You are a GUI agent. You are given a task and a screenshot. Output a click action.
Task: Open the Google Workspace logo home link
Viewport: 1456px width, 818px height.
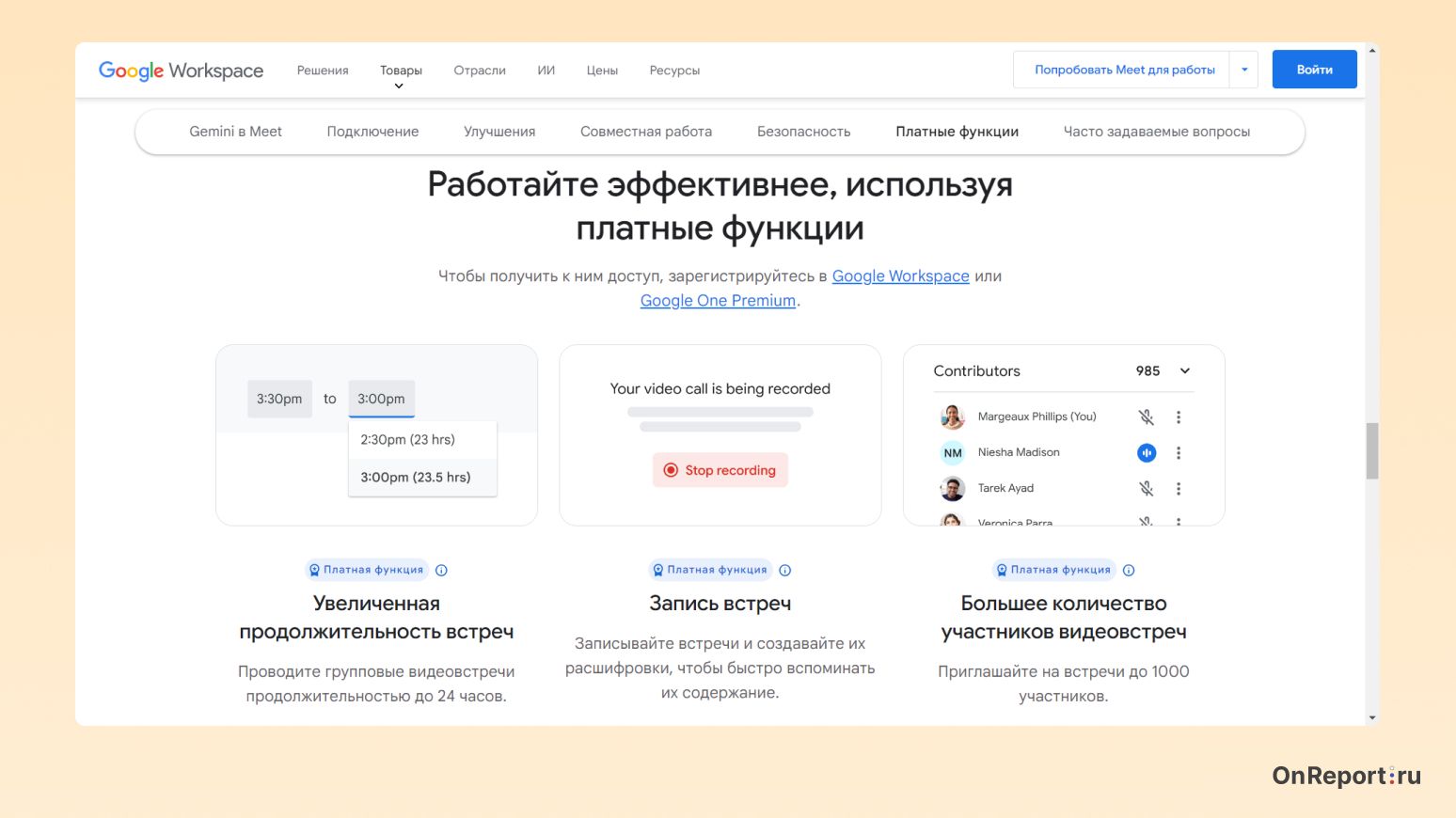coord(181,71)
